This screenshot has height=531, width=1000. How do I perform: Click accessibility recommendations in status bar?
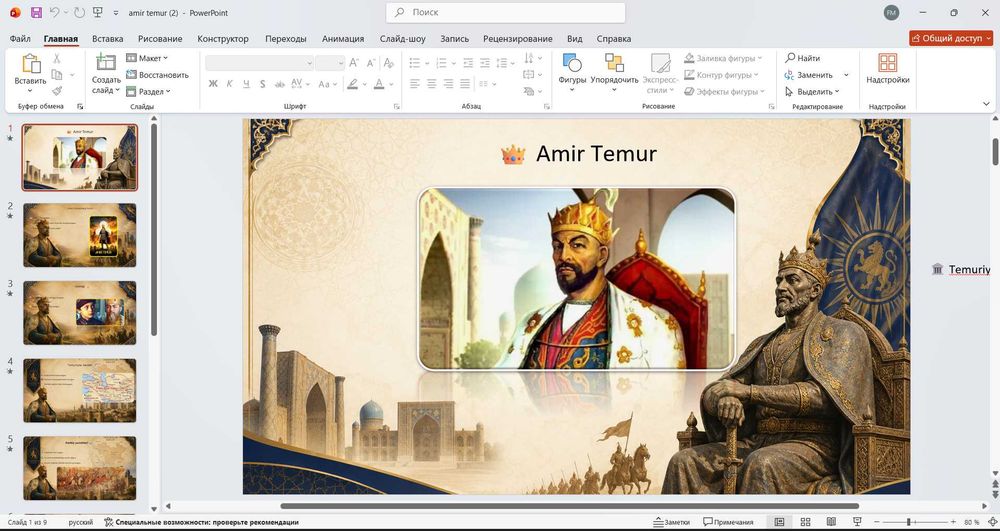click(201, 522)
